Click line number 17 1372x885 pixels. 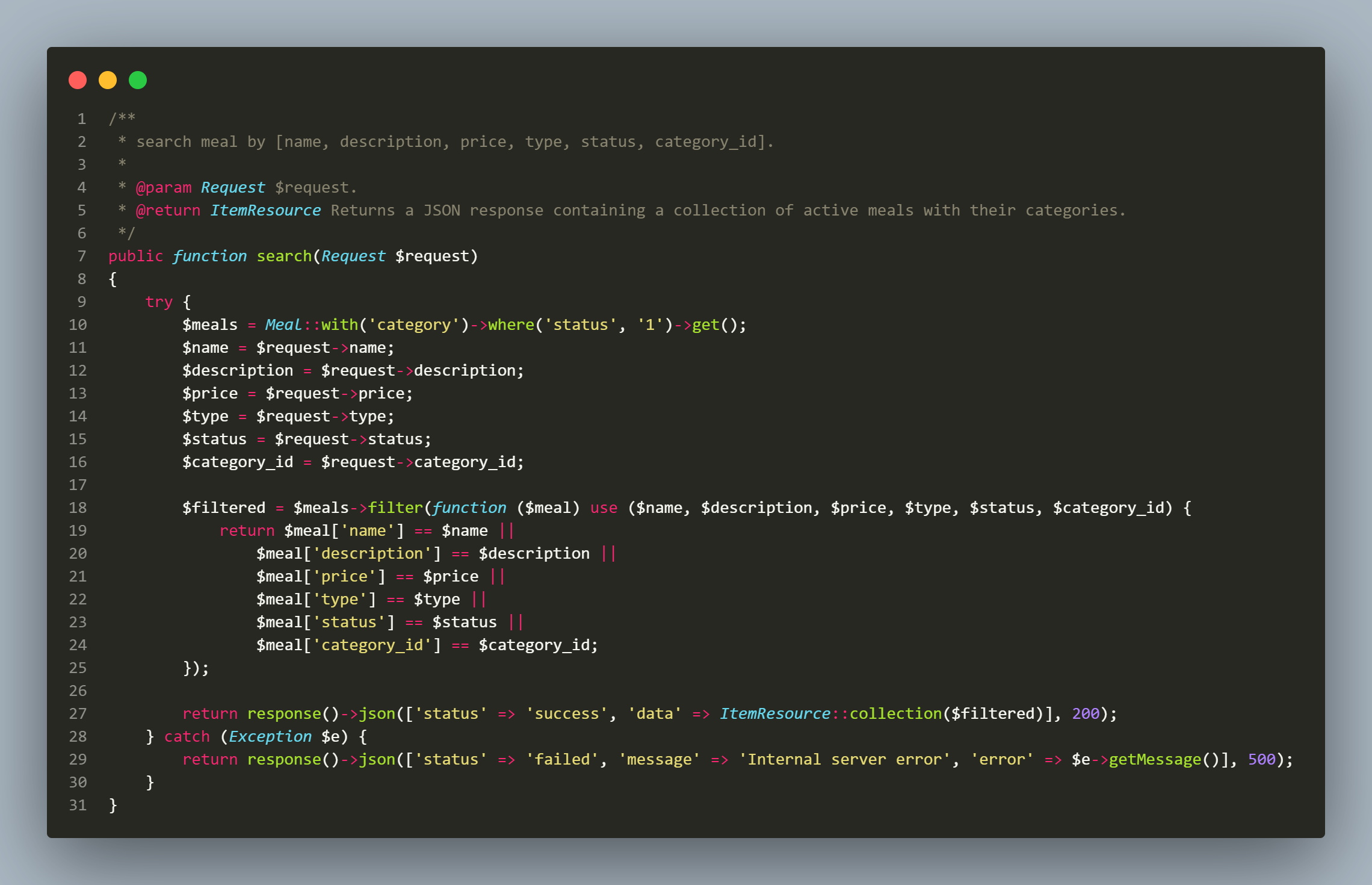(x=78, y=485)
